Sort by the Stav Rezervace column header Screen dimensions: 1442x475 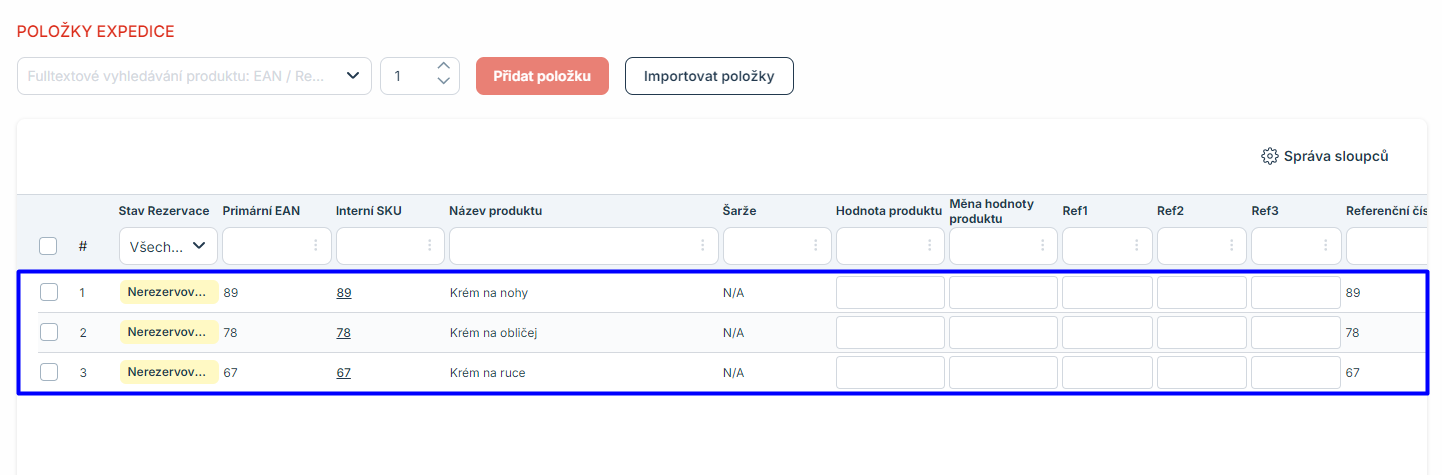(x=164, y=211)
